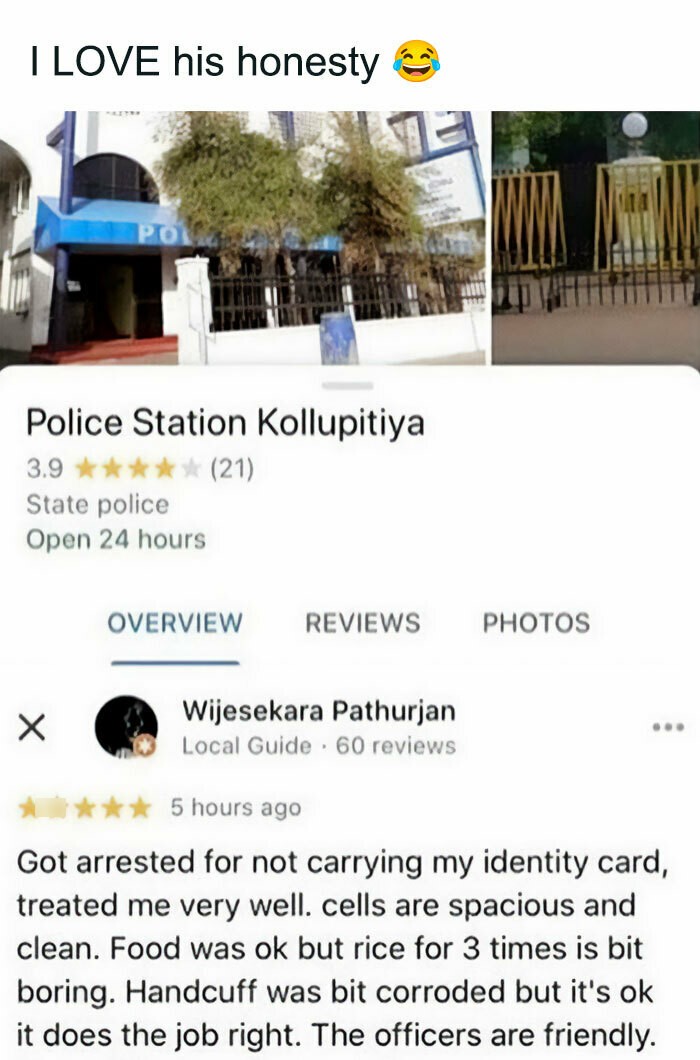Viewport: 700px width, 1060px height.
Task: Tap the Police Station Kollupitiya title
Action: coord(225,423)
